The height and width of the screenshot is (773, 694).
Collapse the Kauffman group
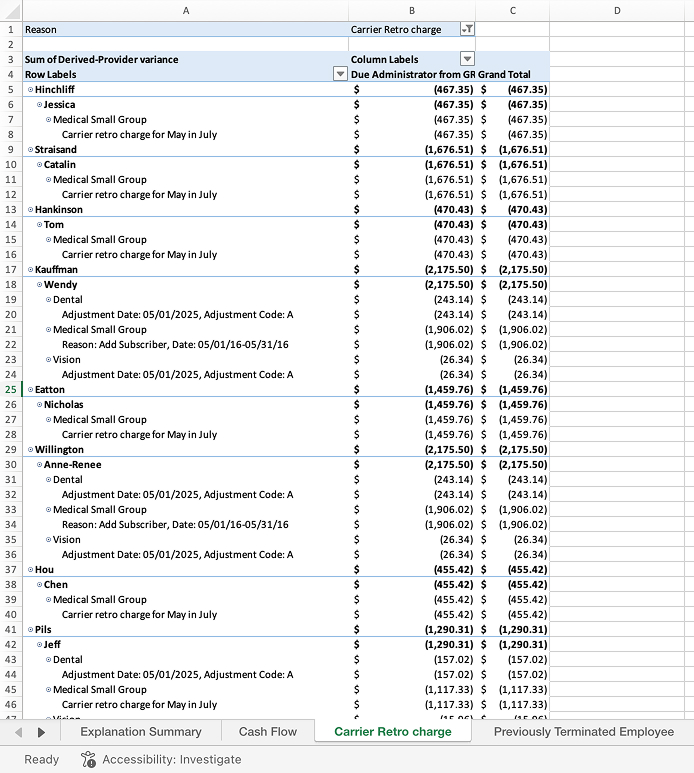pos(31,270)
